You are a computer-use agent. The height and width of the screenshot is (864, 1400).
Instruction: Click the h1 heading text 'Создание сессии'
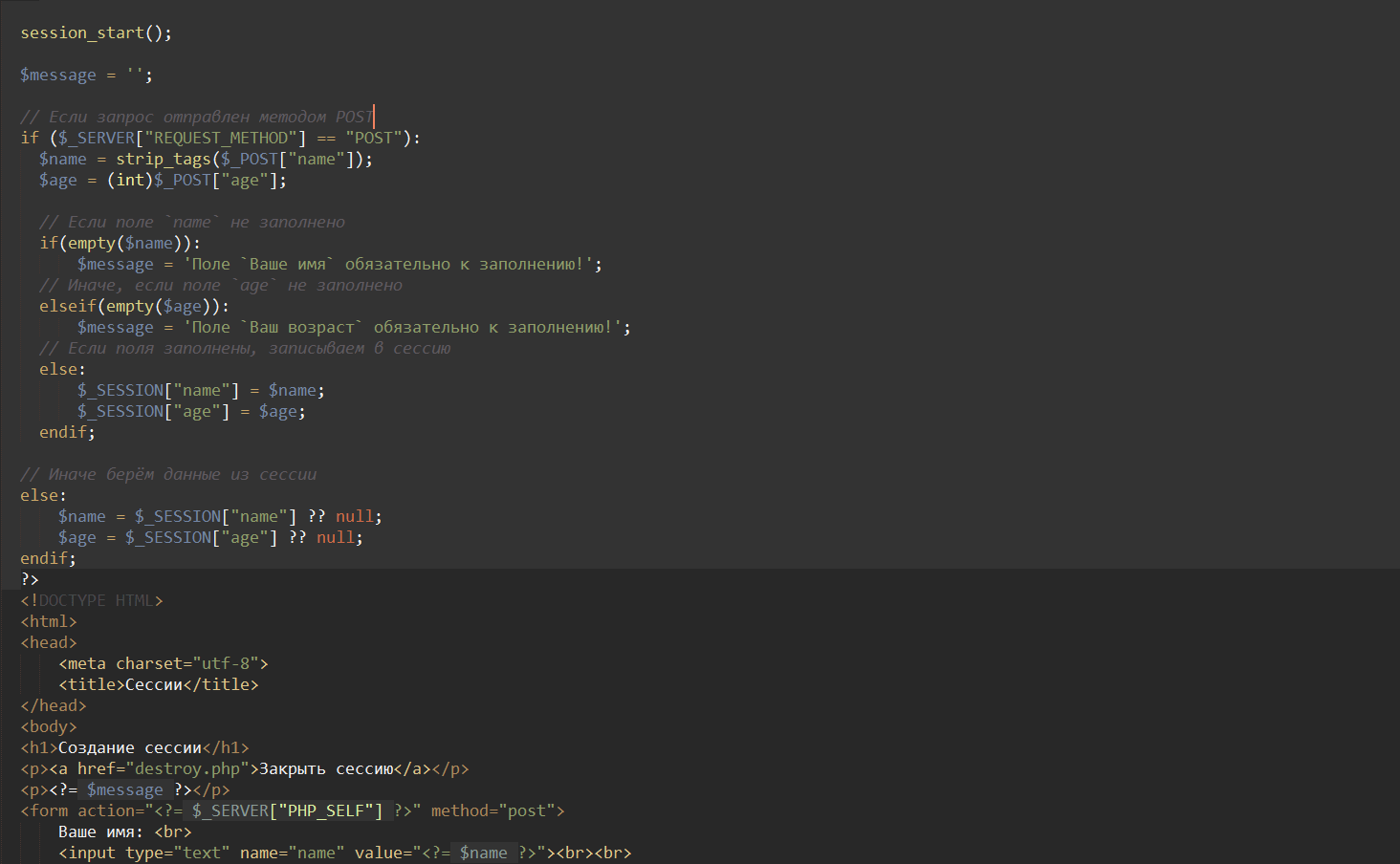[x=130, y=747]
